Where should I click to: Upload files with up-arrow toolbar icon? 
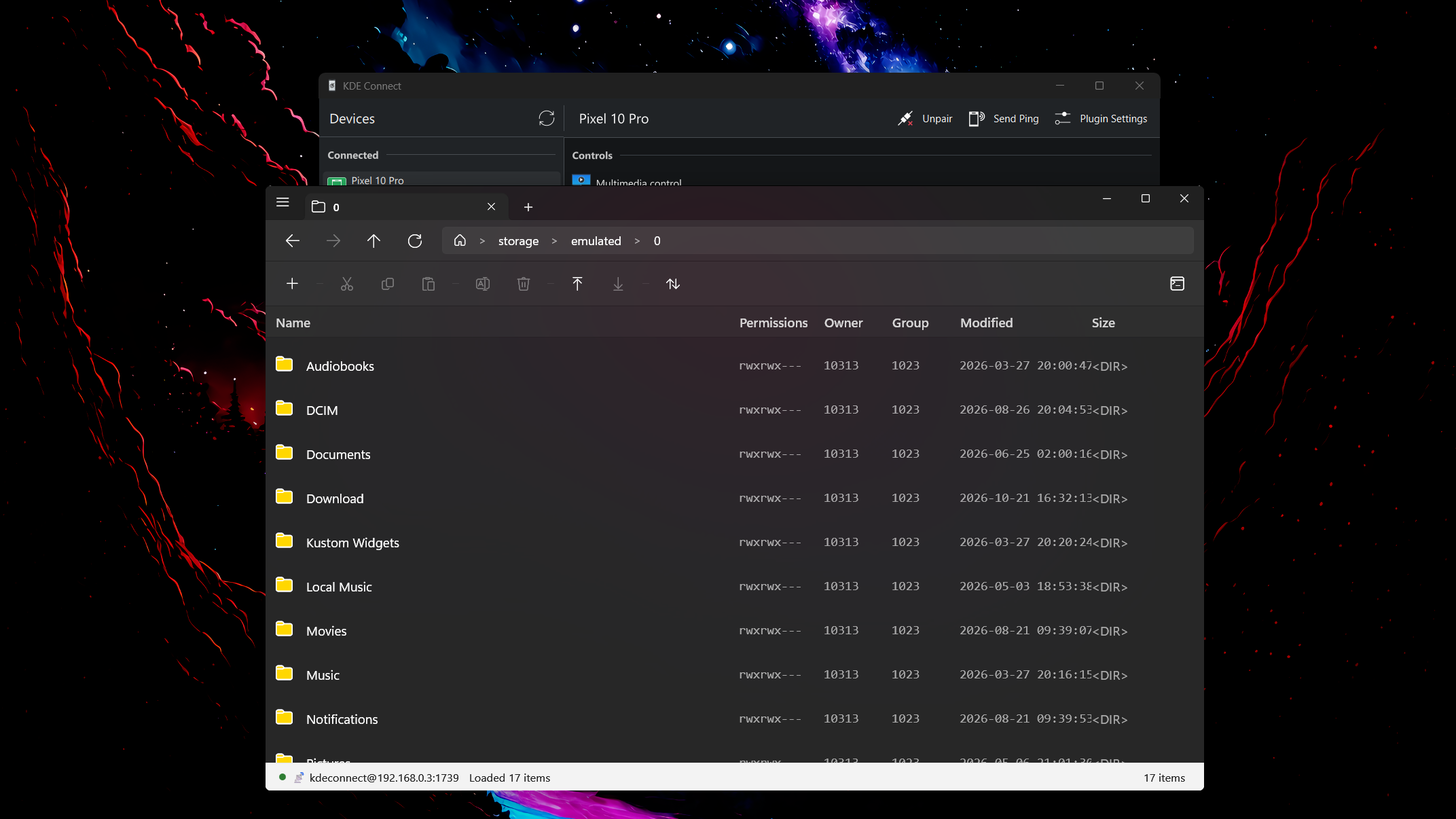point(577,284)
